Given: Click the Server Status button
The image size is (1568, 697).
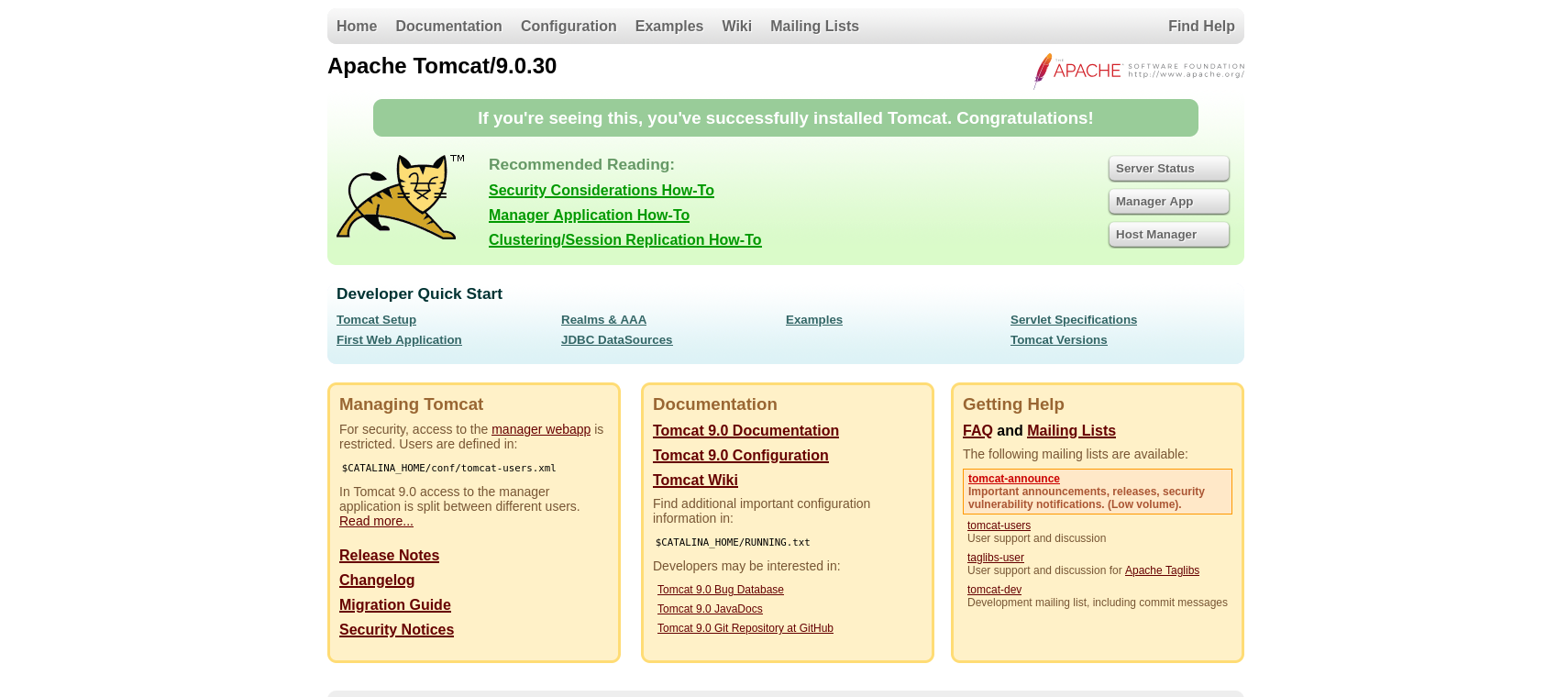Looking at the screenshot, I should (x=1168, y=169).
